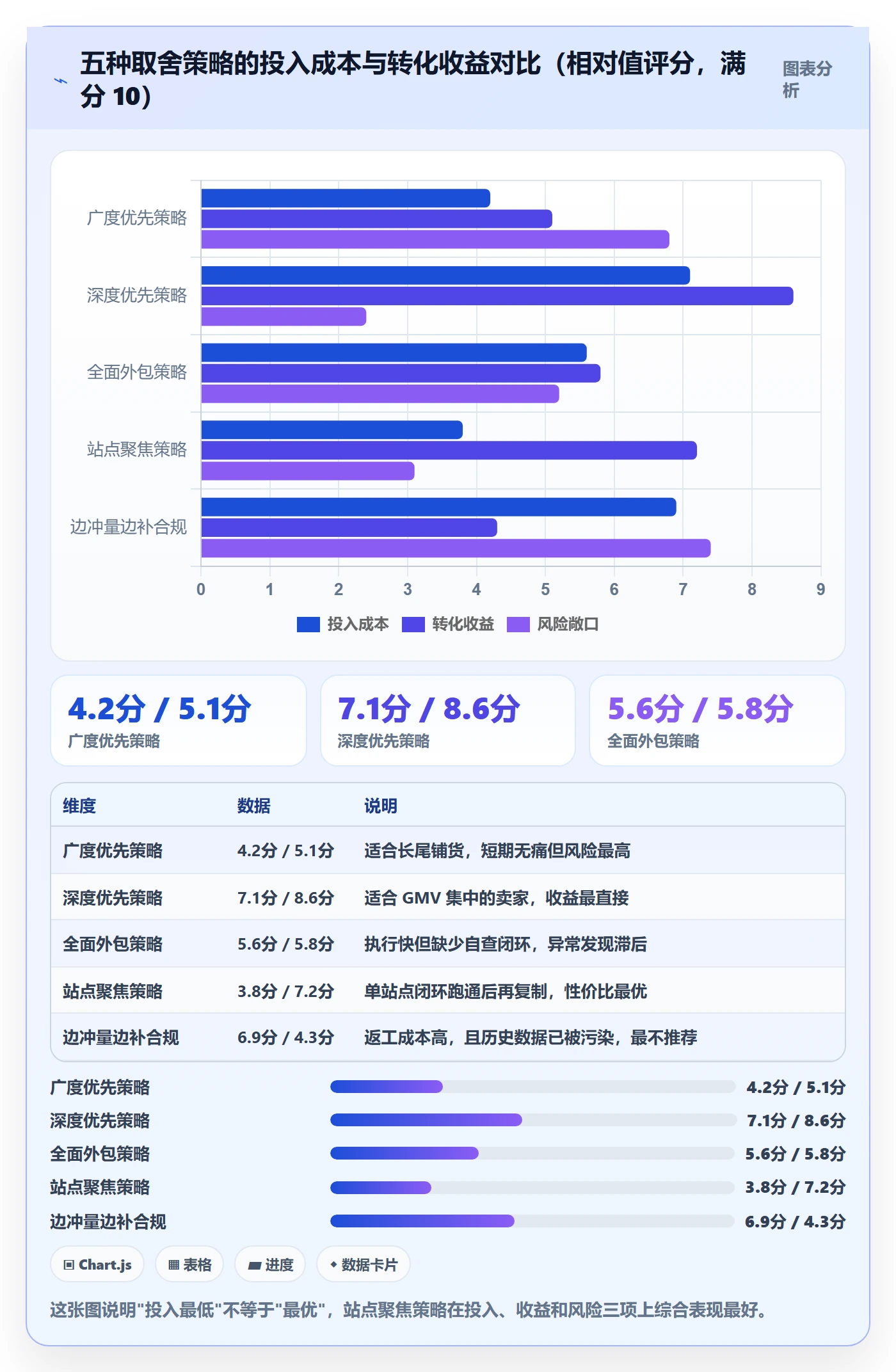Click the 维度 column header
896x1372 pixels.
click(79, 806)
